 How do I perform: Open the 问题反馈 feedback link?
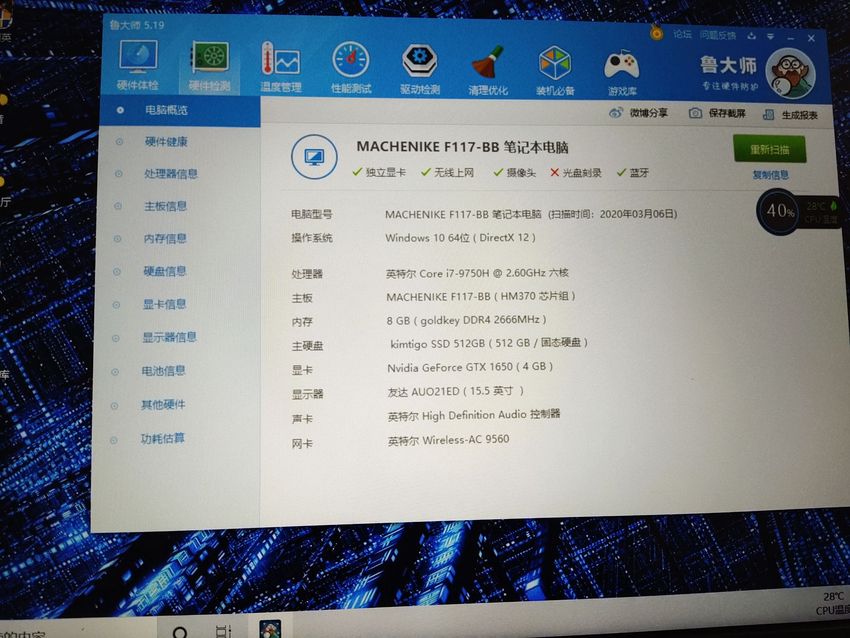[x=718, y=35]
